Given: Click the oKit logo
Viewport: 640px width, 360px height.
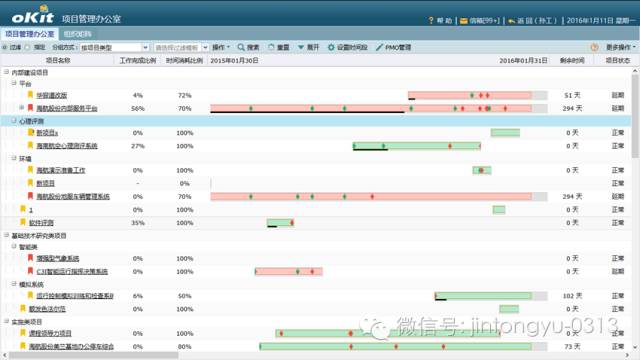Looking at the screenshot, I should [33, 16].
